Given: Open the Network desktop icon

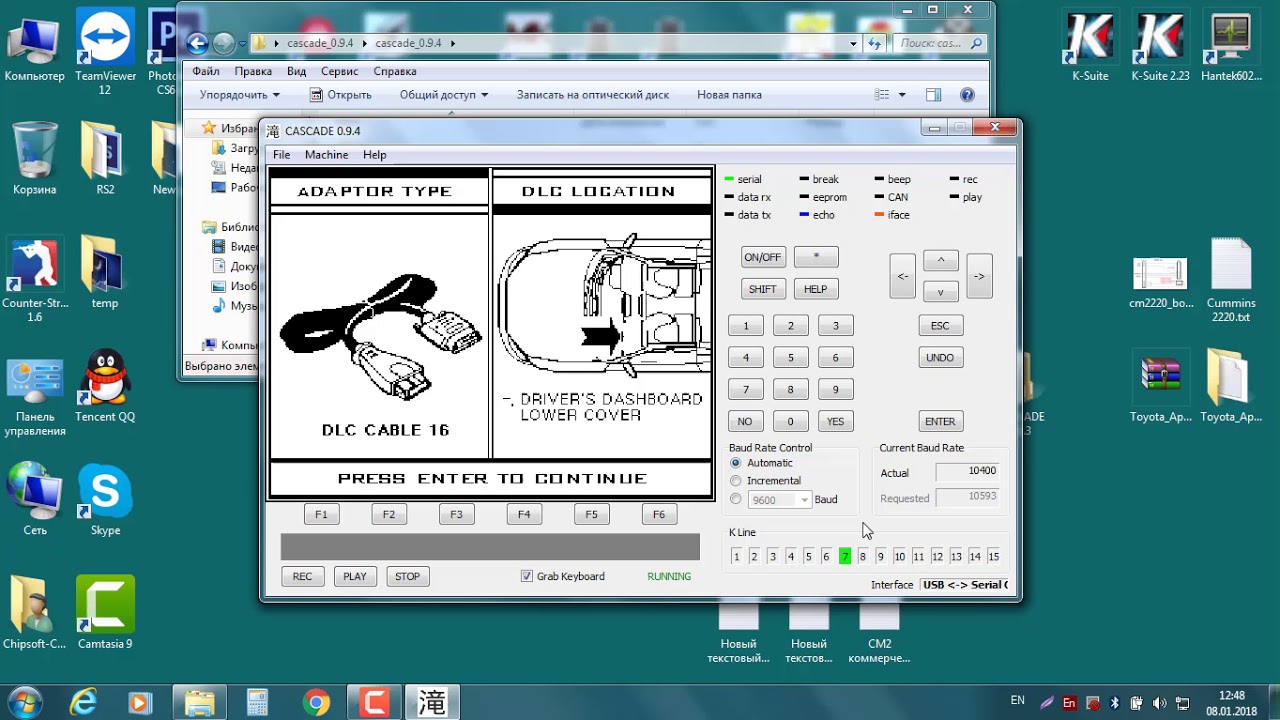Looking at the screenshot, I should [x=34, y=500].
